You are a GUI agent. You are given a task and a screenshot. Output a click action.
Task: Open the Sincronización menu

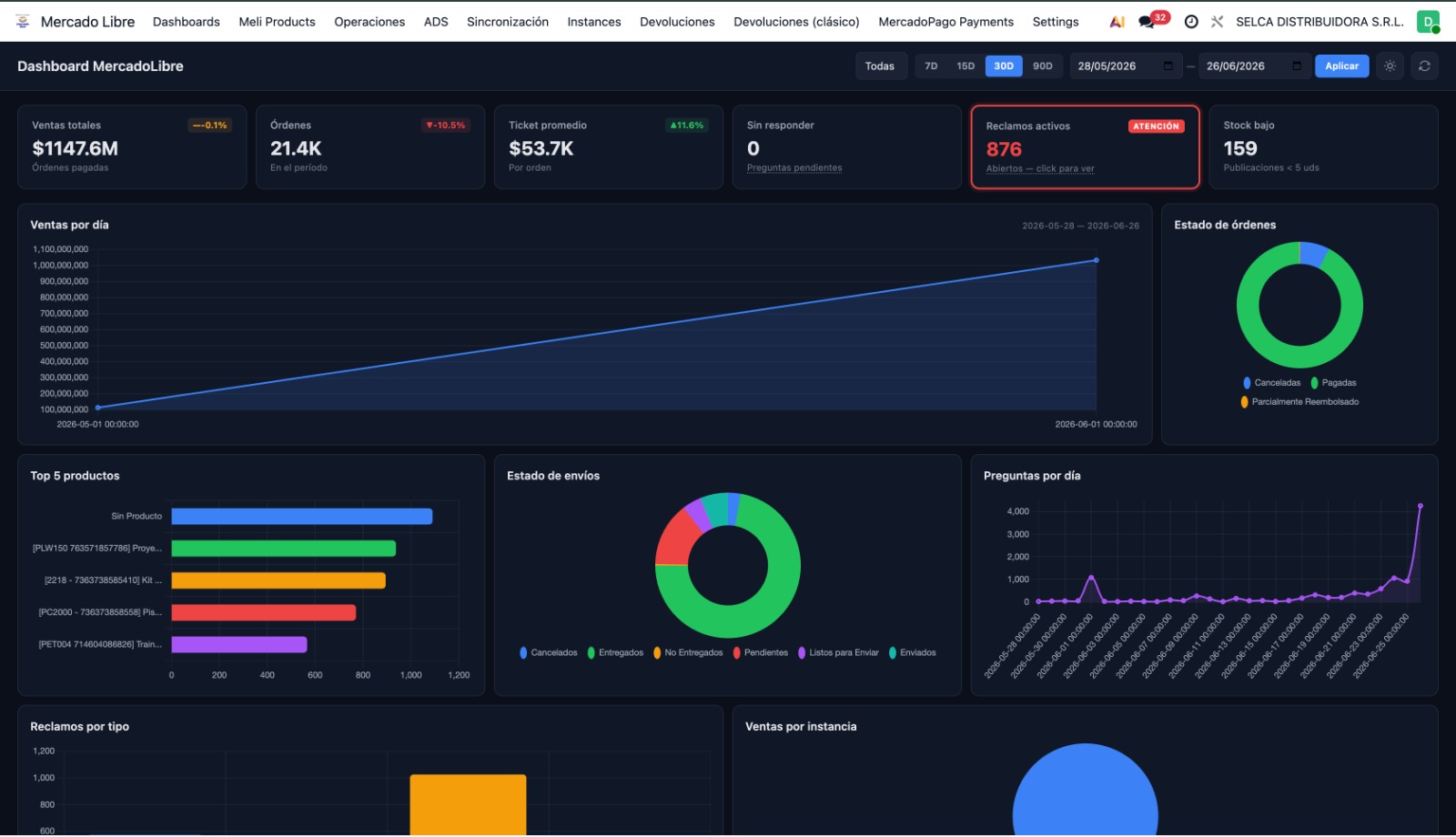pos(508,22)
